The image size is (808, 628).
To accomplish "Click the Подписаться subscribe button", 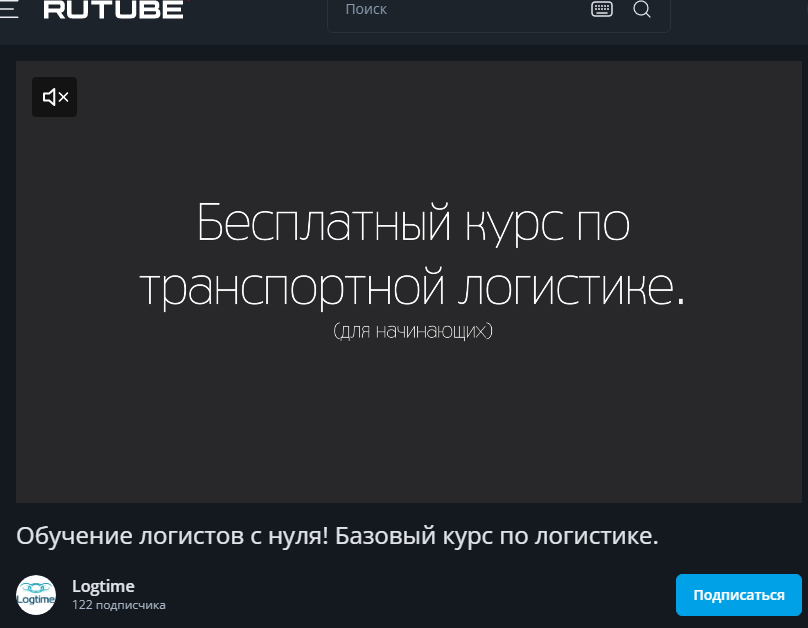I will (738, 595).
